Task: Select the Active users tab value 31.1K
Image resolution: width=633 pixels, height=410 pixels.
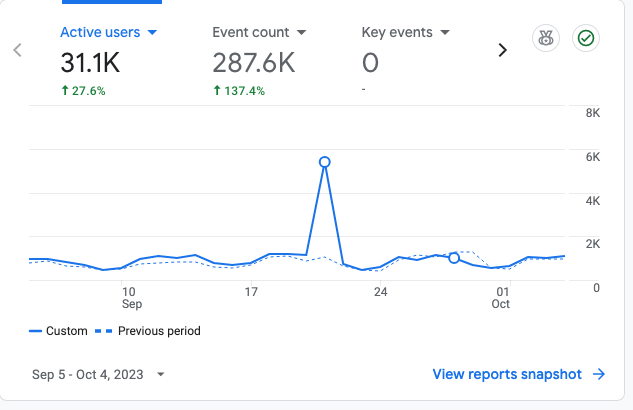Action: [x=90, y=63]
